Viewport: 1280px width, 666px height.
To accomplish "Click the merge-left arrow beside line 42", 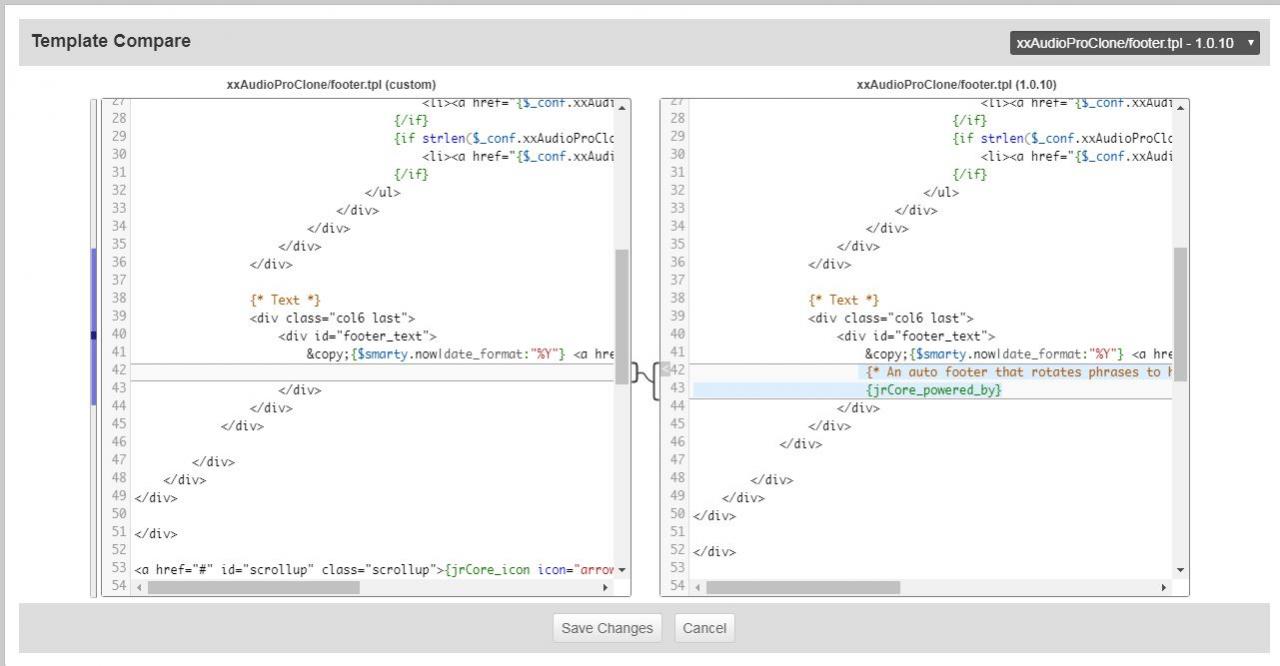I will point(665,369).
